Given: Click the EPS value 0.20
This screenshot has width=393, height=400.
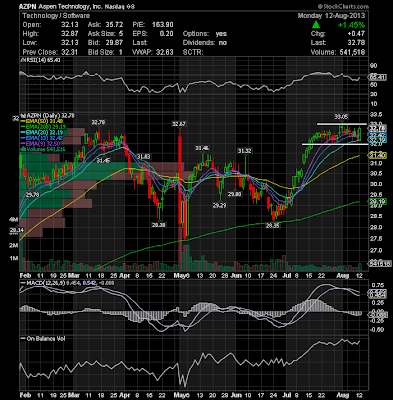Looking at the screenshot, I should click(167, 34).
